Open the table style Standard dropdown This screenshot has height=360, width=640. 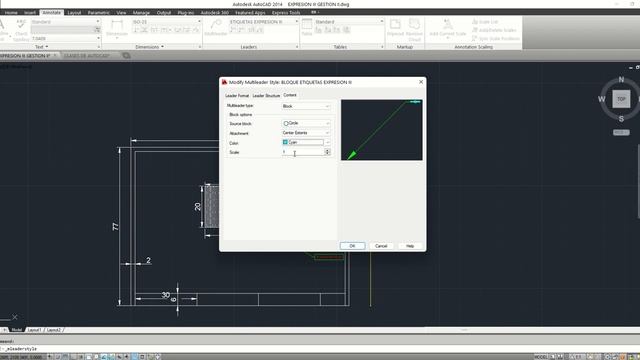[x=349, y=22]
